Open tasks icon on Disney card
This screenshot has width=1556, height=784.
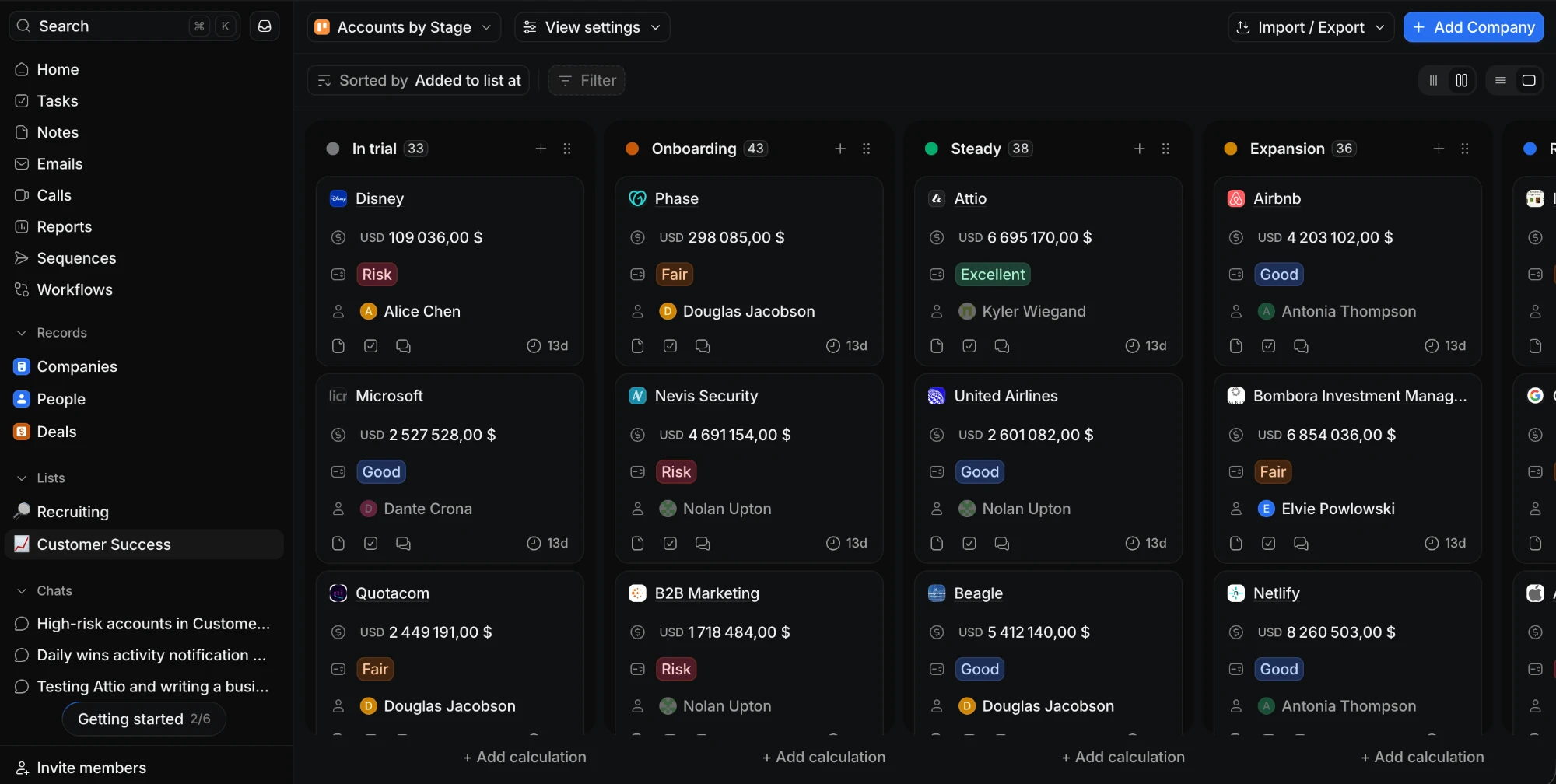point(371,346)
